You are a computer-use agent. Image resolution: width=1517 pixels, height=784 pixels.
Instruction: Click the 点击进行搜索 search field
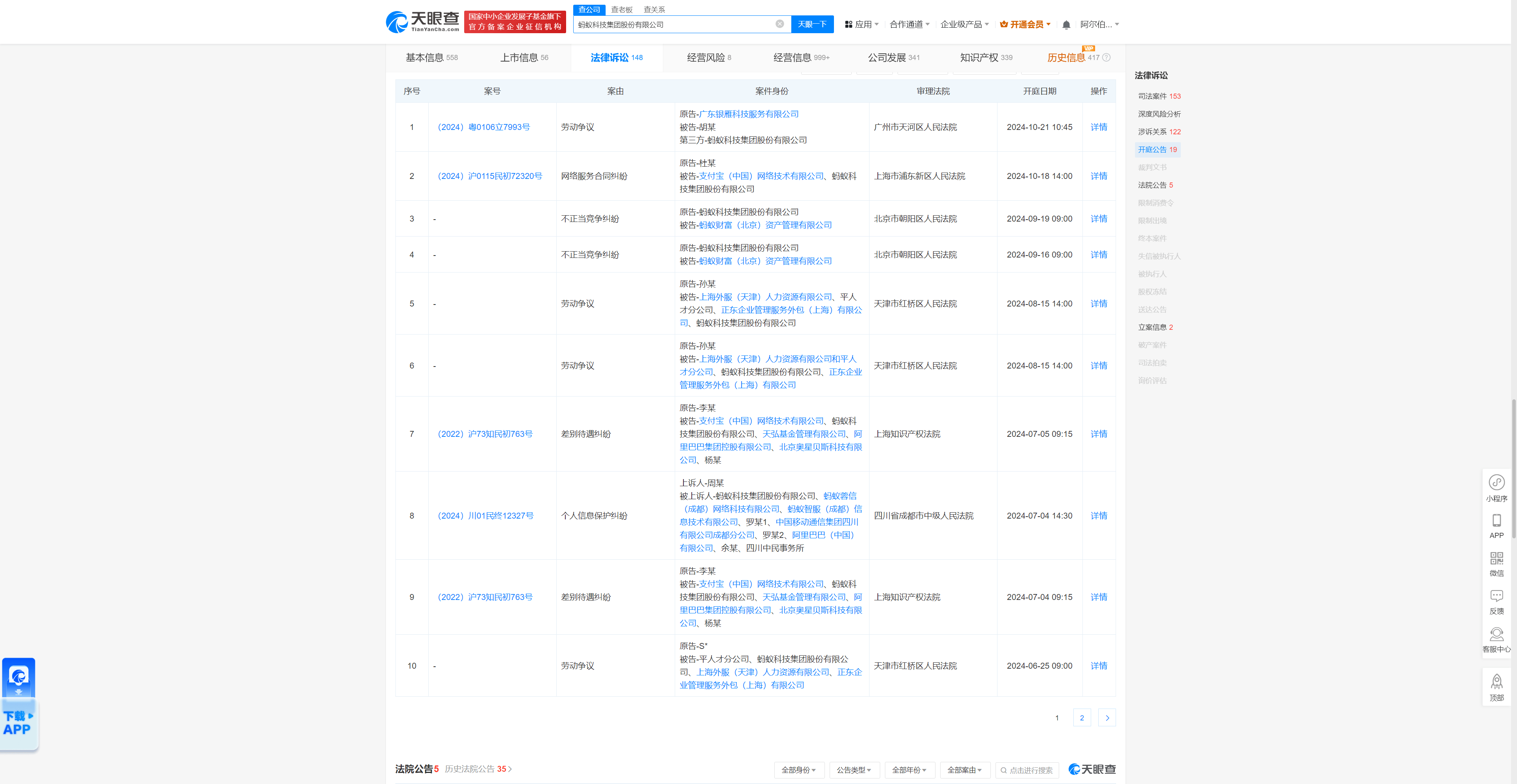(1027, 770)
